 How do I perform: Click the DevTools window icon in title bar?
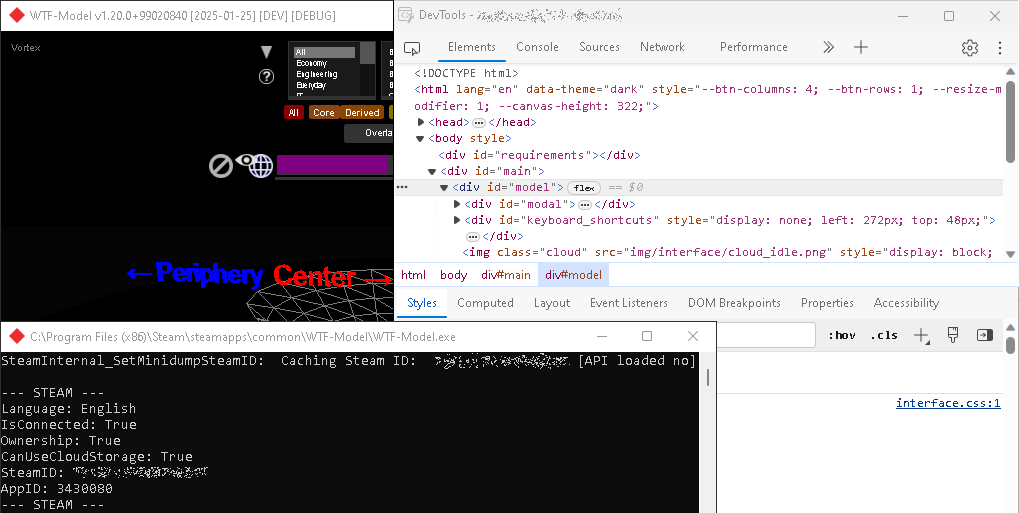404,15
